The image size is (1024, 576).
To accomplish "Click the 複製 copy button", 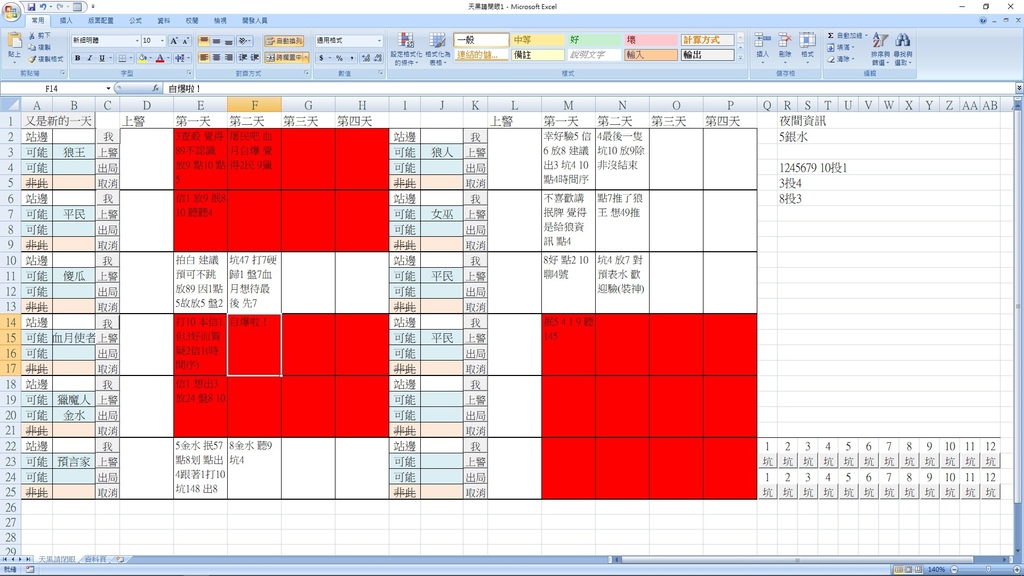I will [39, 47].
